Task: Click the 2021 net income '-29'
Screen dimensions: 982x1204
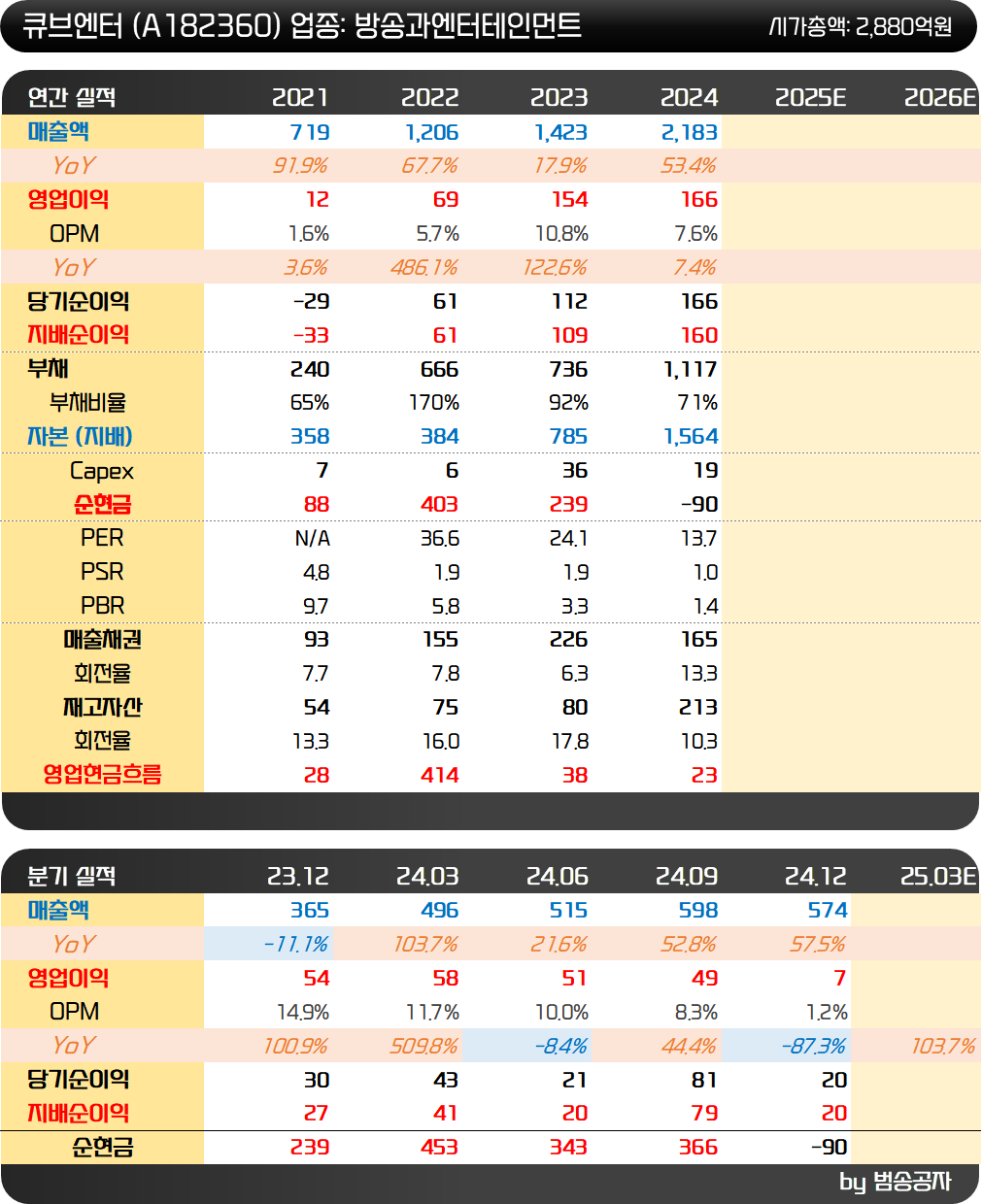Action: [x=312, y=301]
